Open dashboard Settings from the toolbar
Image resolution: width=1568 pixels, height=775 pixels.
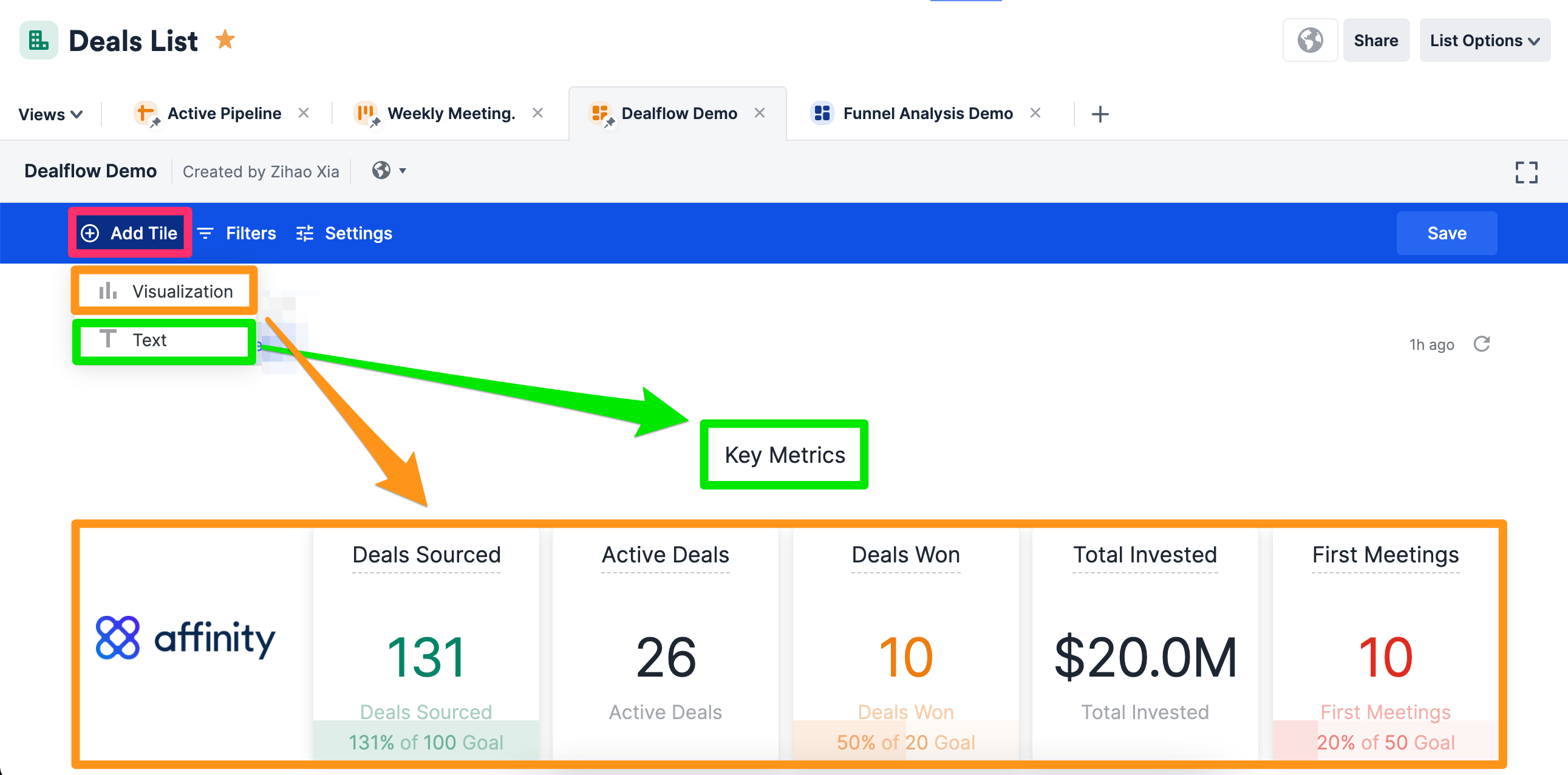pyautogui.click(x=358, y=233)
